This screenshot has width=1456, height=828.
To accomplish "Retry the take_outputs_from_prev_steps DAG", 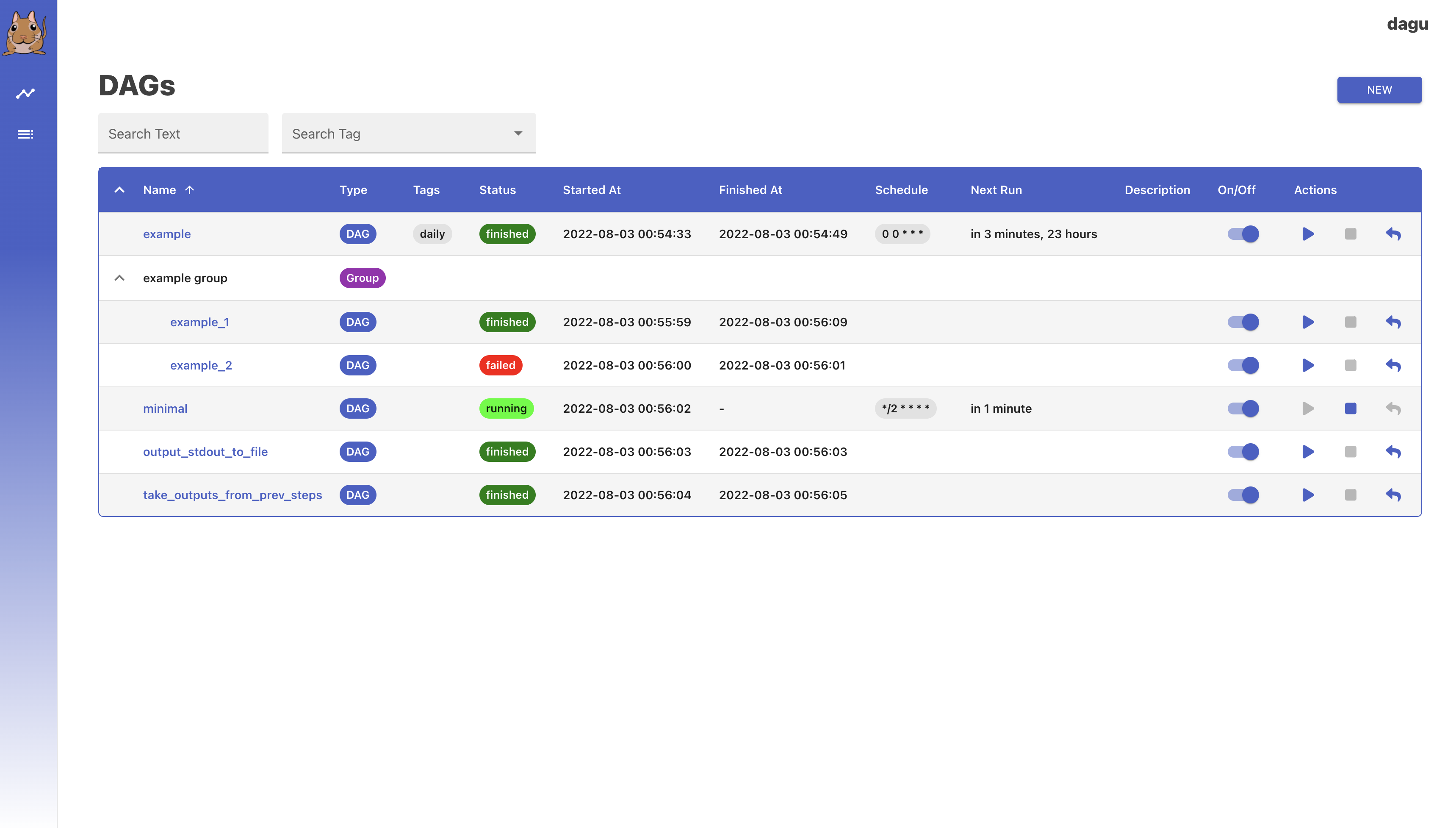I will pyautogui.click(x=1393, y=495).
